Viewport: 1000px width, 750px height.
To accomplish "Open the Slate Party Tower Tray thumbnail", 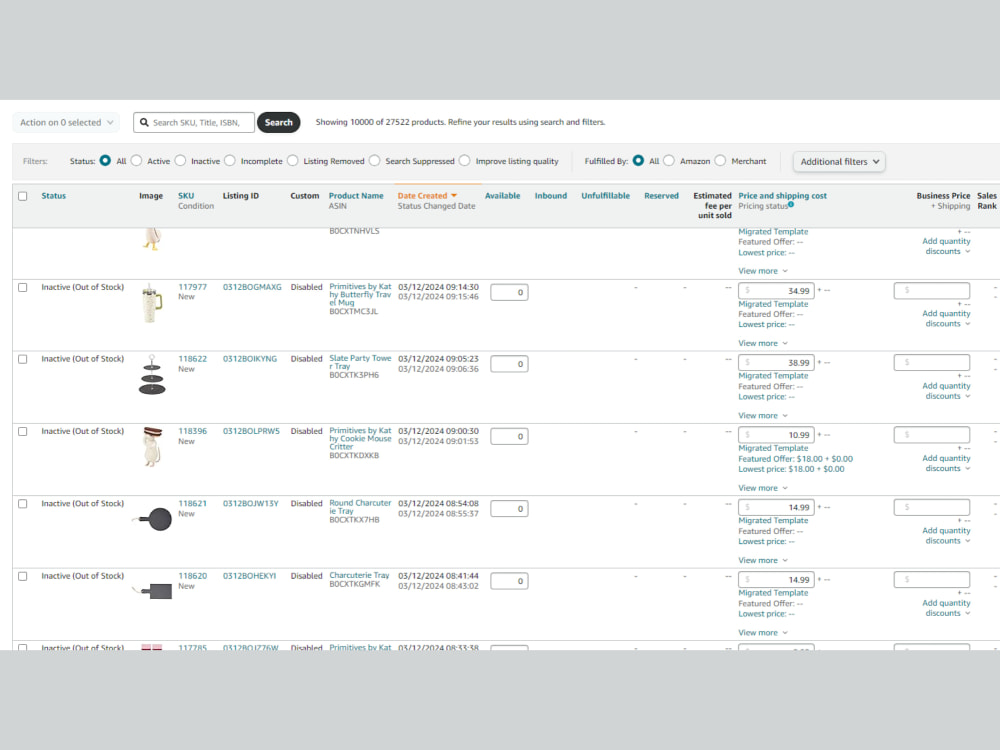I will pyautogui.click(x=152, y=376).
